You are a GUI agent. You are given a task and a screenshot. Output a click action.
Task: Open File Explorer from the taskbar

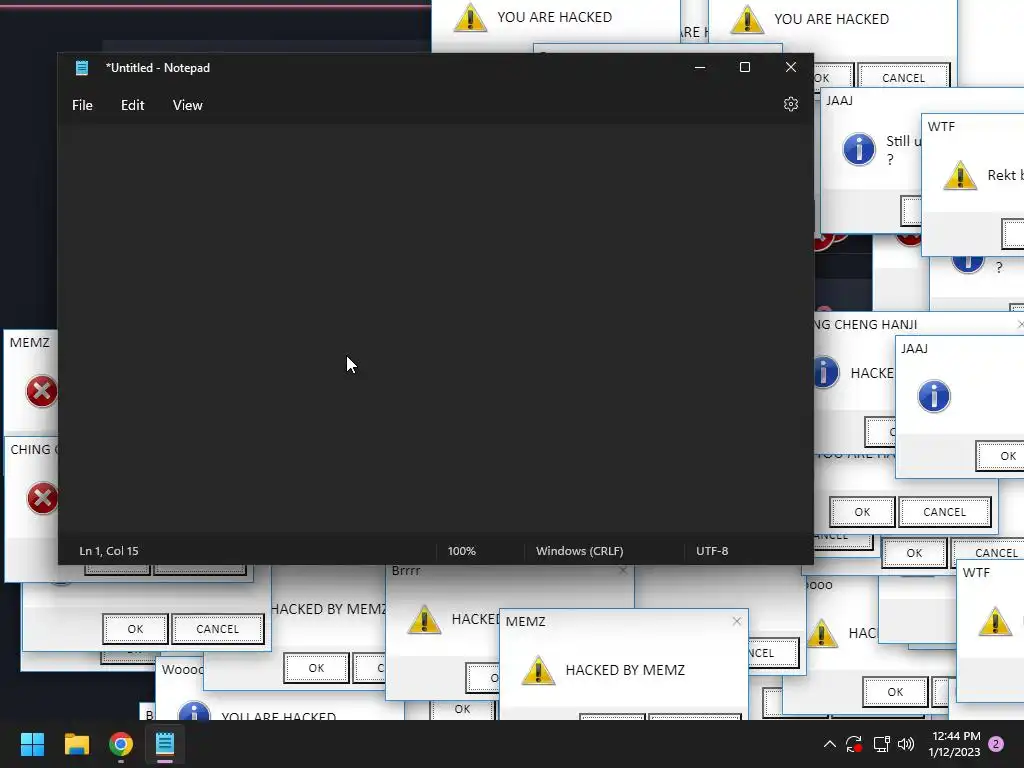[x=76, y=744]
